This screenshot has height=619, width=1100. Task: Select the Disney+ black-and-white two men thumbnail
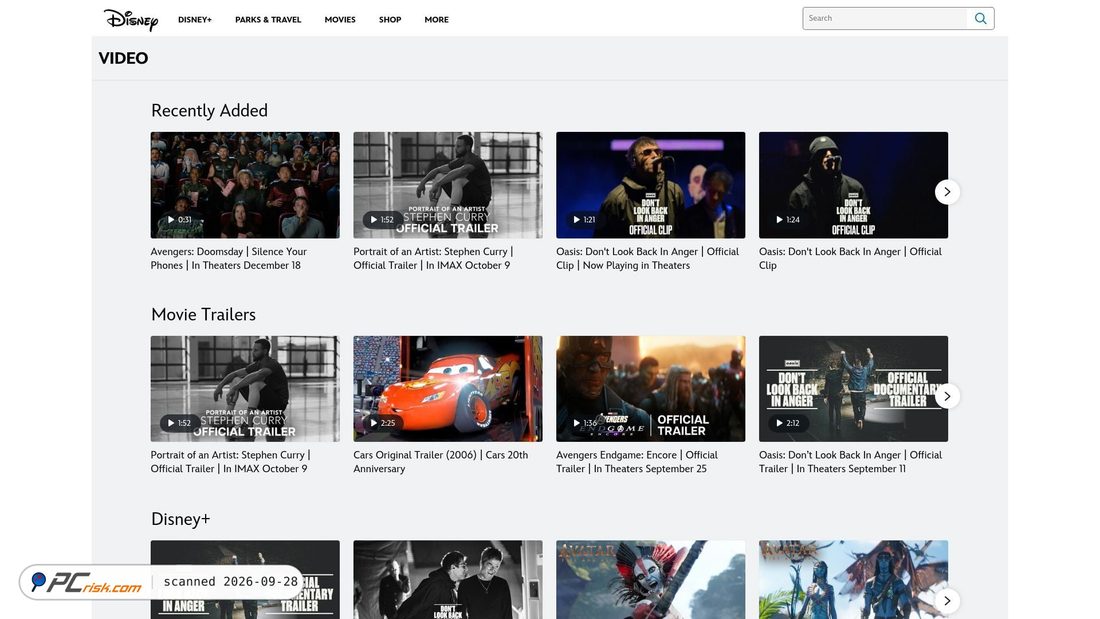point(448,580)
